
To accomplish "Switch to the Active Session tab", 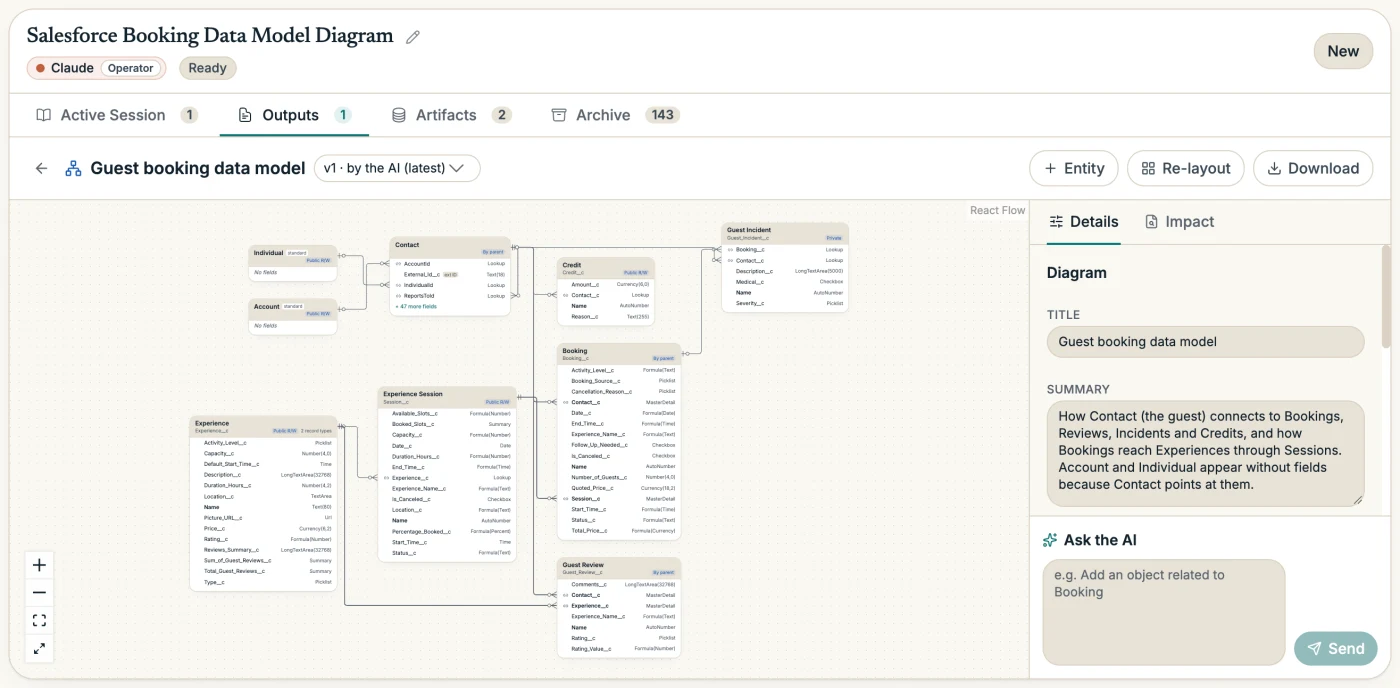I will point(117,115).
